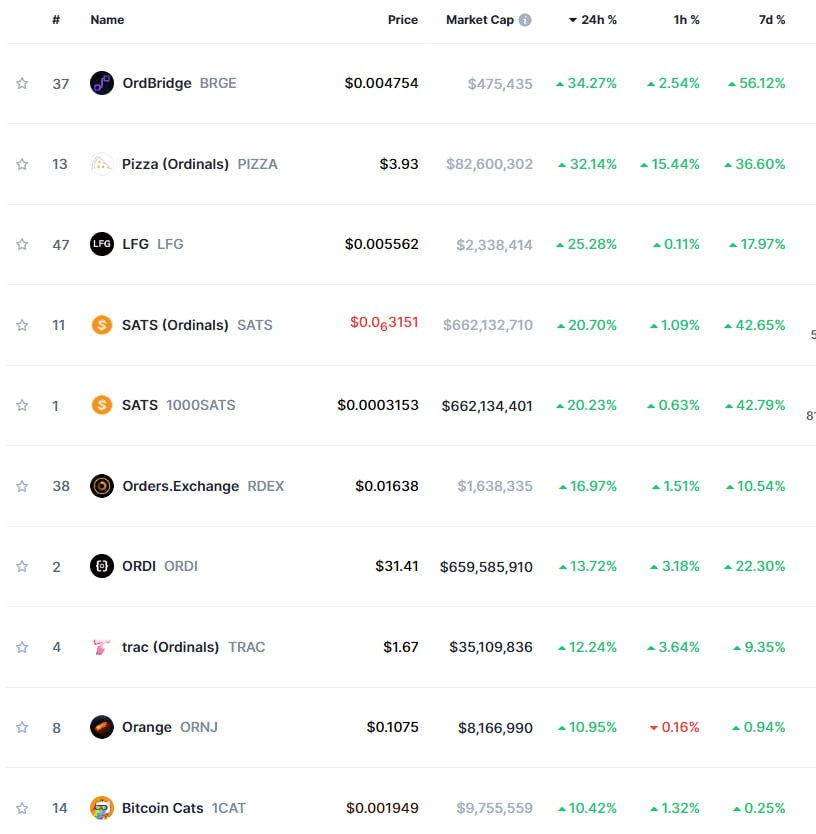The width and height of the screenshot is (816, 834).
Task: Click the Orders.Exchange RDEX logo icon
Action: click(x=102, y=486)
